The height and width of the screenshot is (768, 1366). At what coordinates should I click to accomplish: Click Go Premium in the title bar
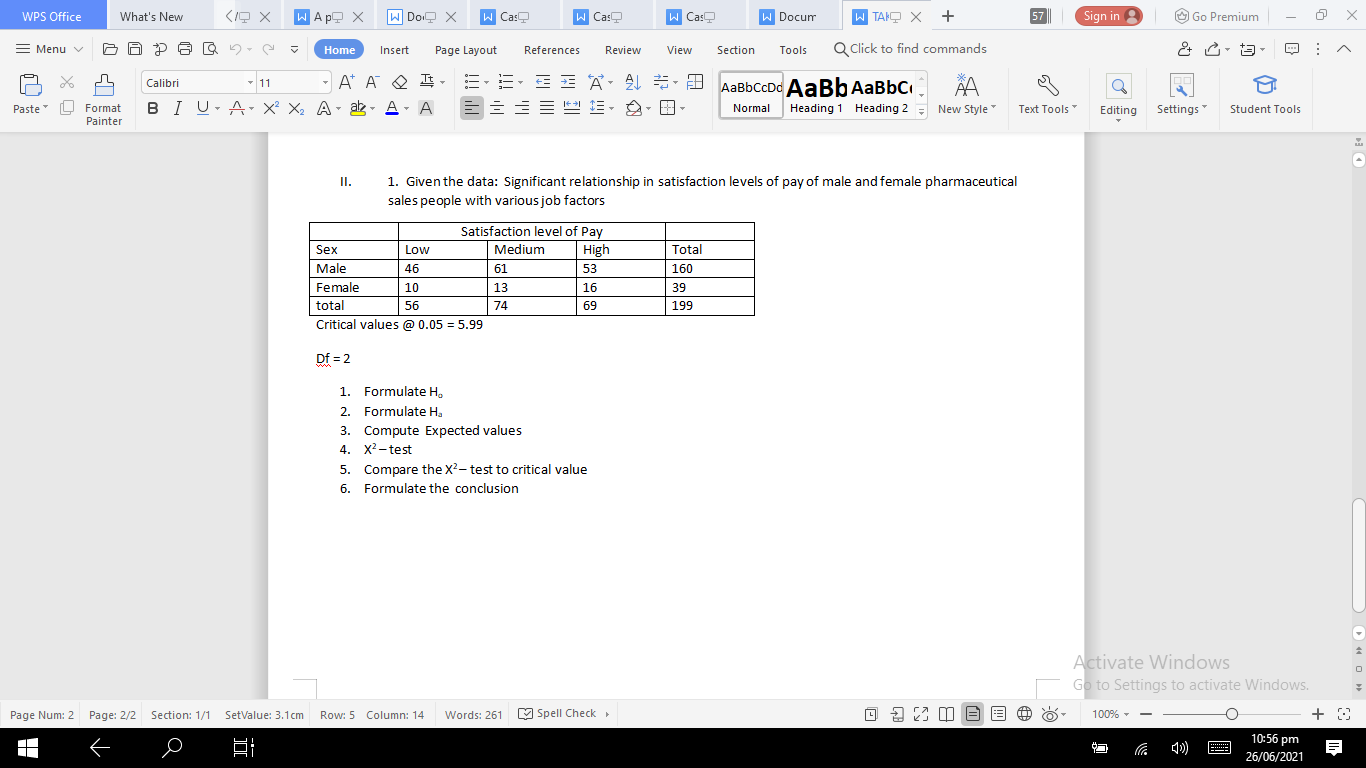click(1216, 15)
